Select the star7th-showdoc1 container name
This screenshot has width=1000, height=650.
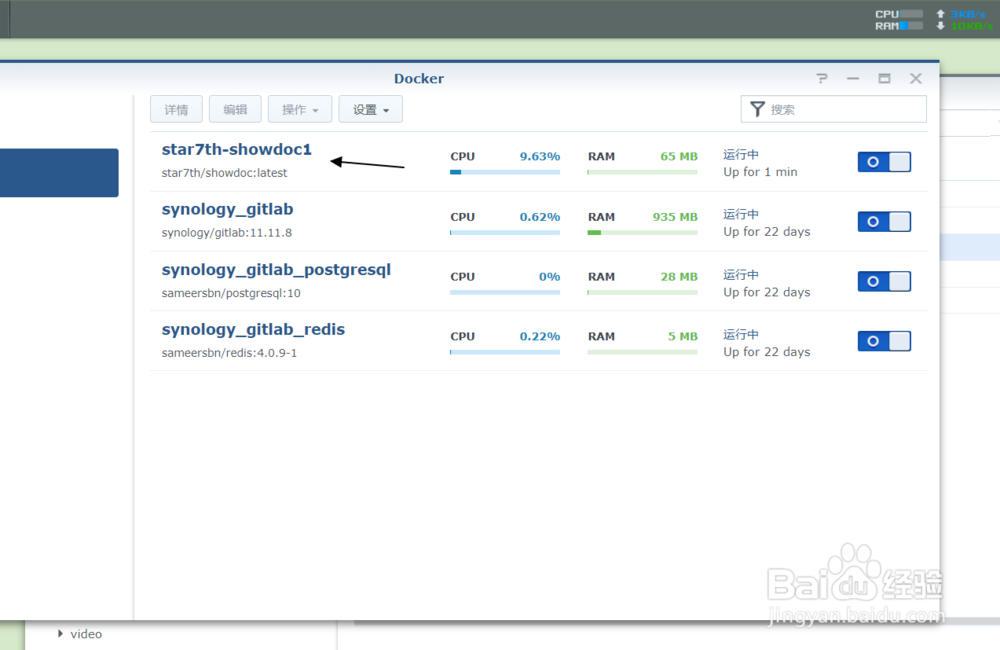point(237,149)
